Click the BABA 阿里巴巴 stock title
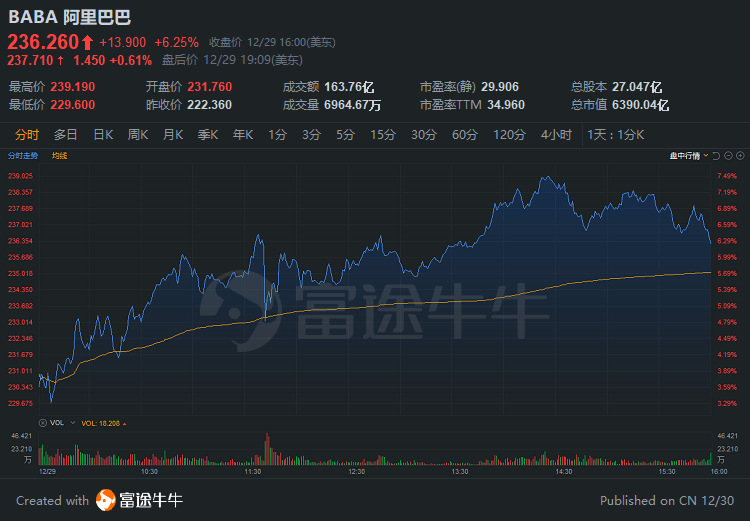The height and width of the screenshot is (521, 750). (70, 17)
